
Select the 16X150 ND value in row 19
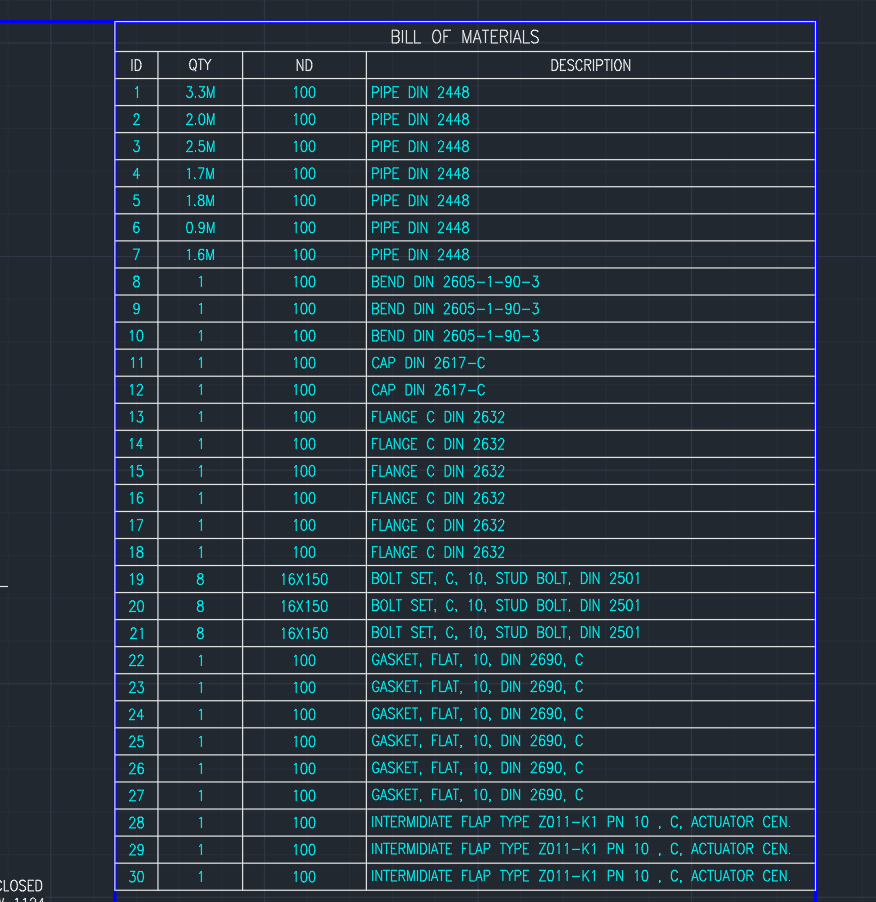point(303,578)
